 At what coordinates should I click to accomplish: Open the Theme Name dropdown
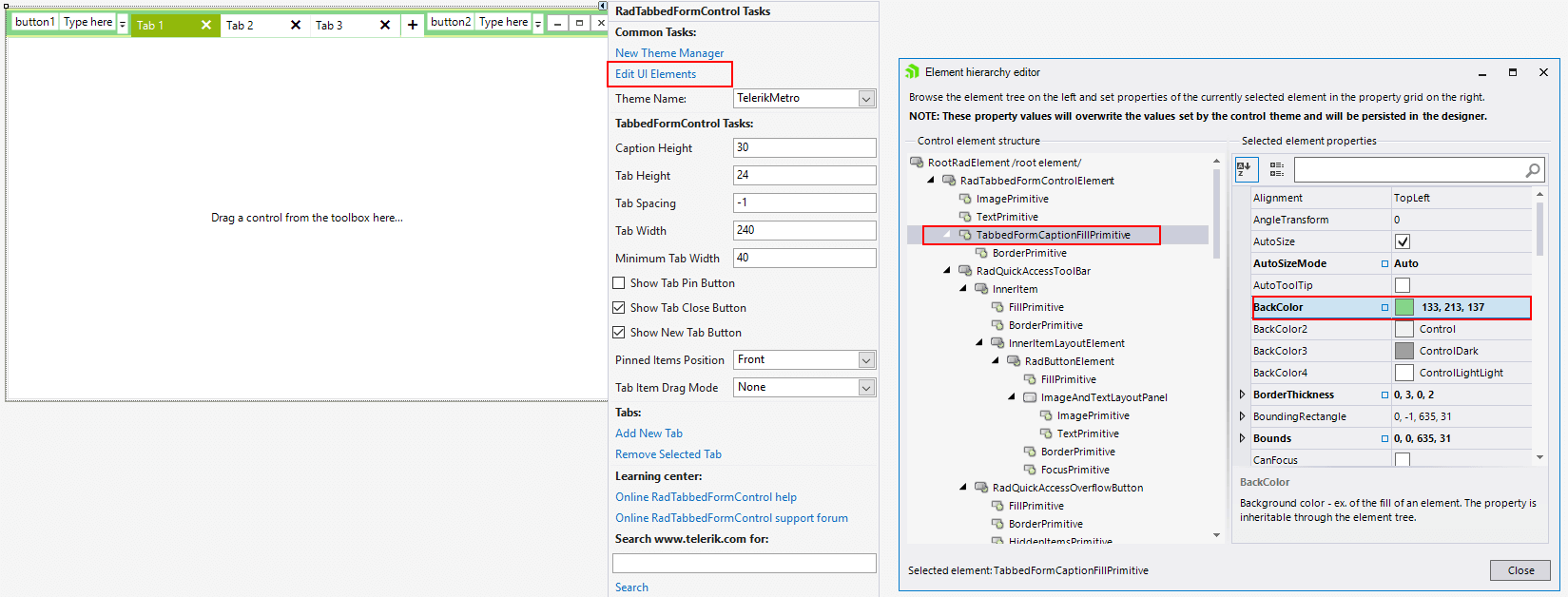[x=866, y=99]
